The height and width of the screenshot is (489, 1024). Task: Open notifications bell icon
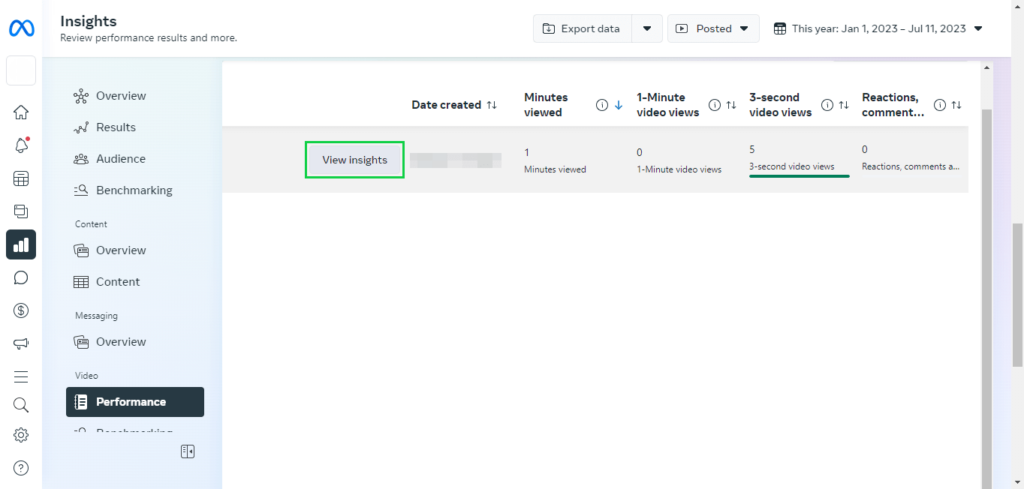pos(21,146)
